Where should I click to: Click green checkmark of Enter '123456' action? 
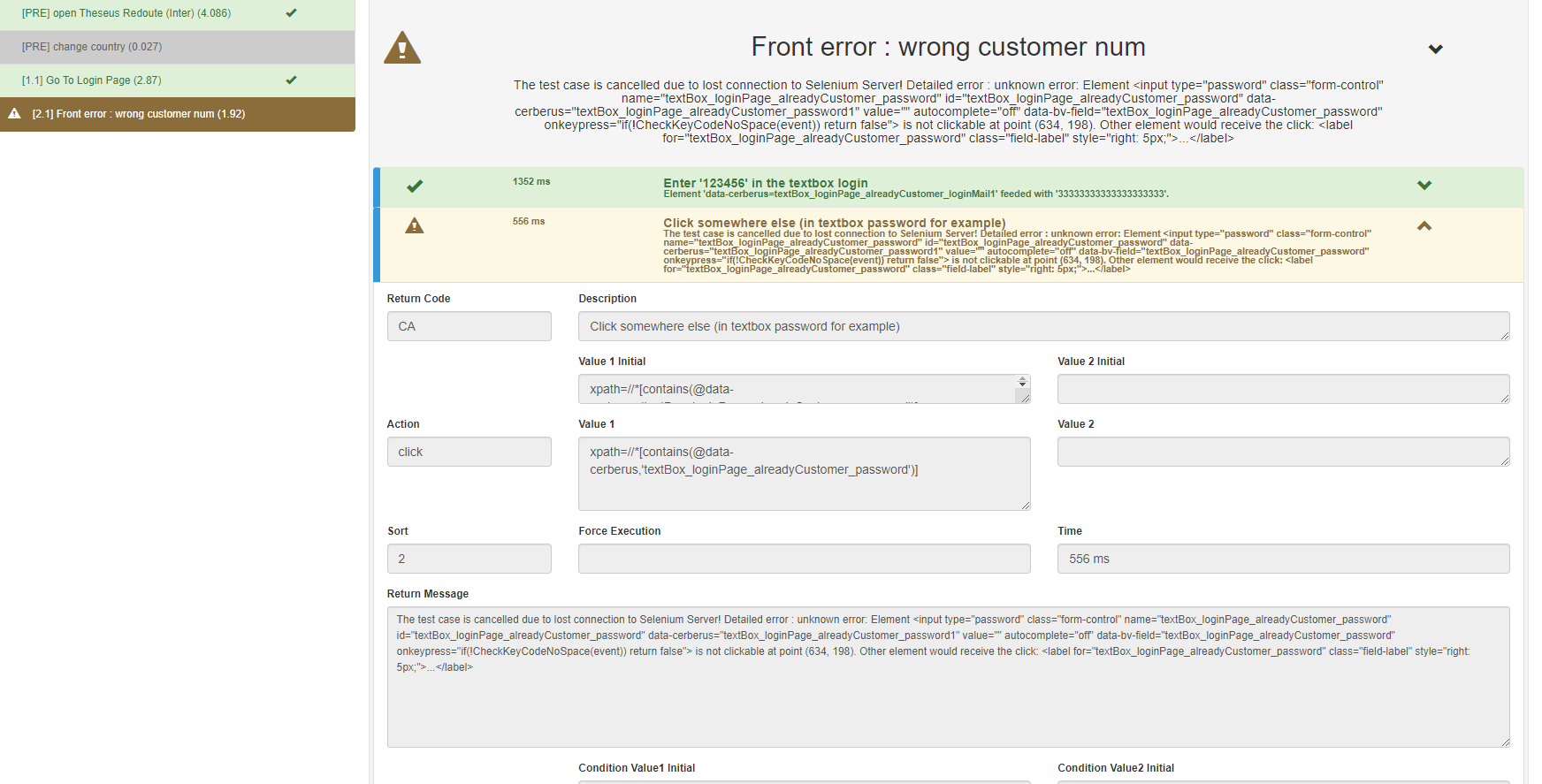[x=415, y=186]
